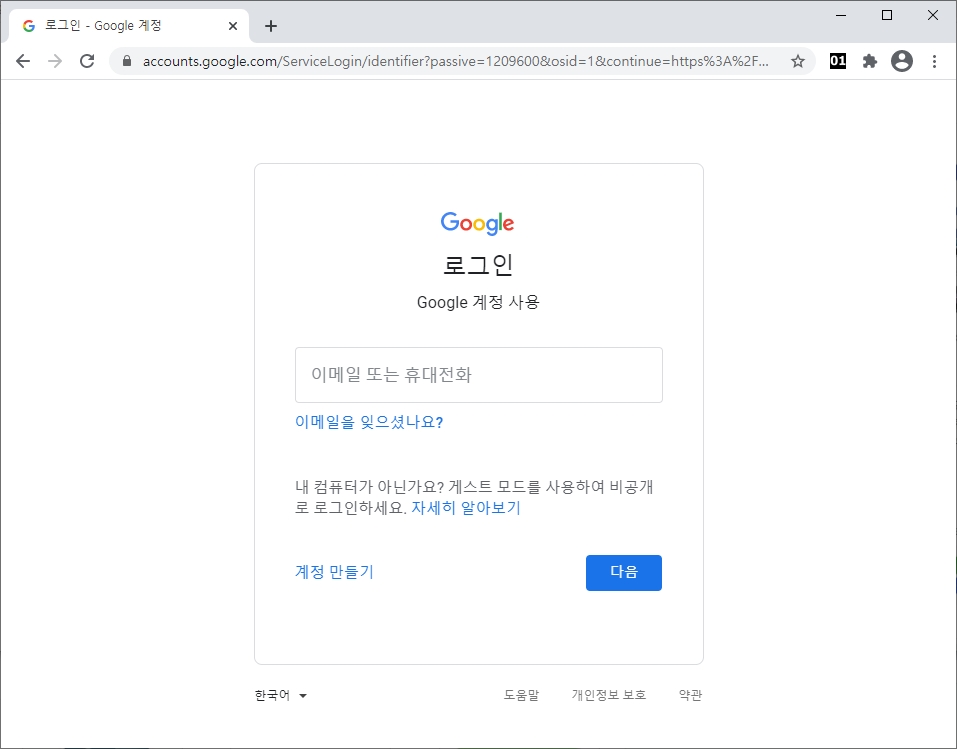The height and width of the screenshot is (749, 957).
Task: Open the Extensions puzzle piece menu
Action: pyautogui.click(x=870, y=61)
